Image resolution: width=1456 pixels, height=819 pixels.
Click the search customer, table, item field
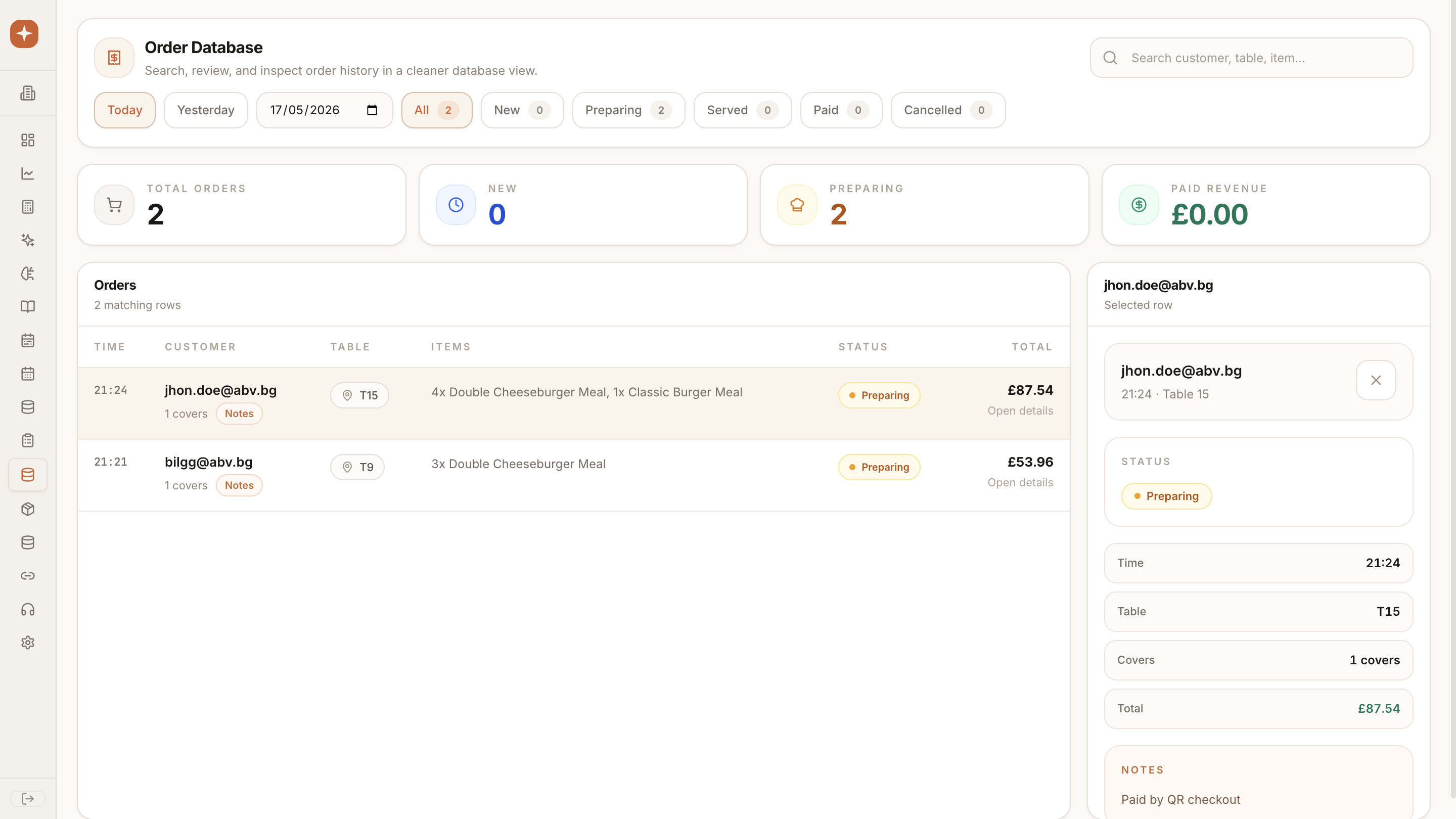pos(1251,58)
